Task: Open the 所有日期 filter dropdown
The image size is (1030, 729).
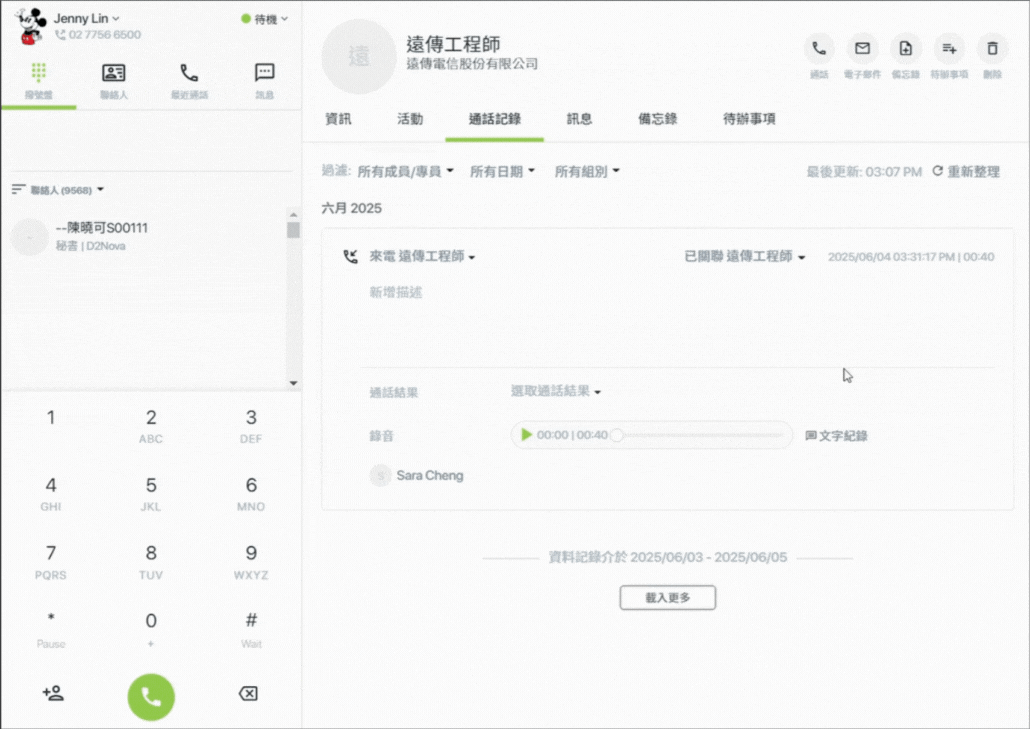Action: pyautogui.click(x=503, y=171)
